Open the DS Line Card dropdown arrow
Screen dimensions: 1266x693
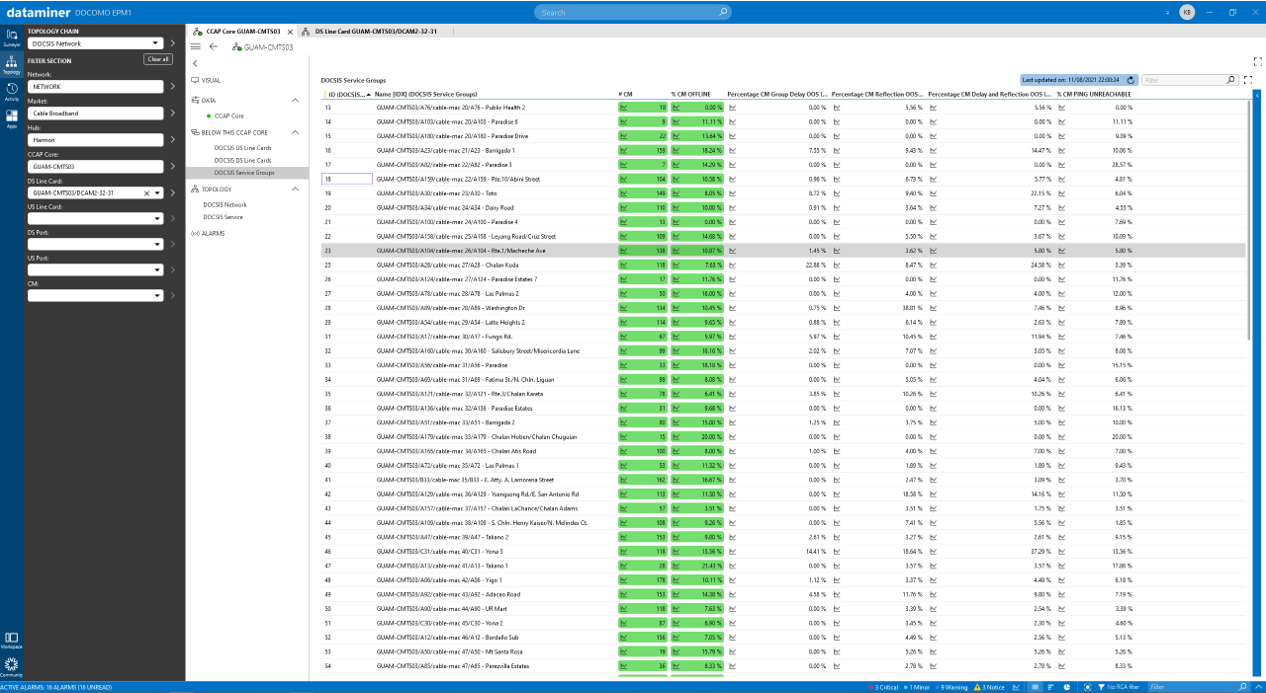(158, 193)
